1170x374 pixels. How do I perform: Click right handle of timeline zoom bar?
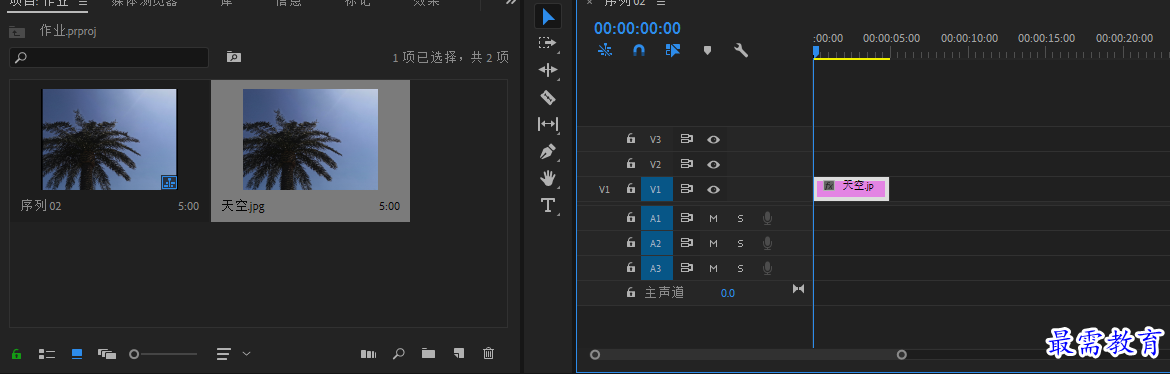[x=901, y=355]
